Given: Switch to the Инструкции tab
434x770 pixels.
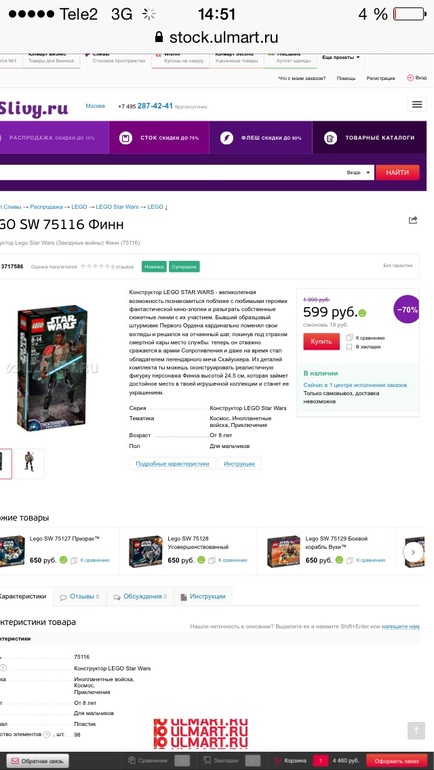Looking at the screenshot, I should coord(203,597).
